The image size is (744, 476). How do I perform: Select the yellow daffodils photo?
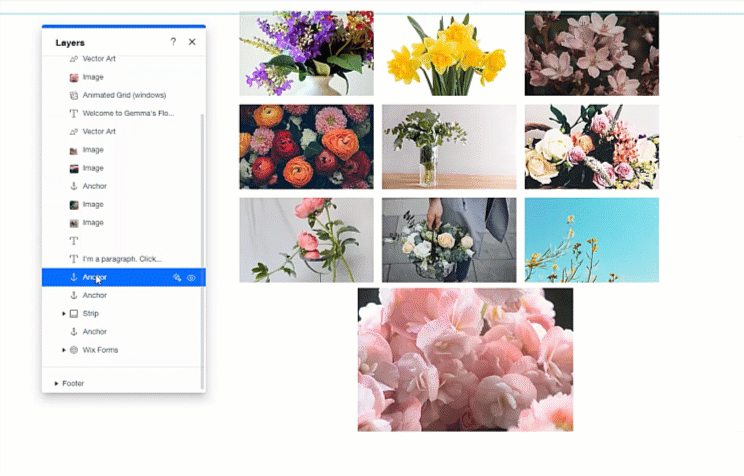(448, 53)
